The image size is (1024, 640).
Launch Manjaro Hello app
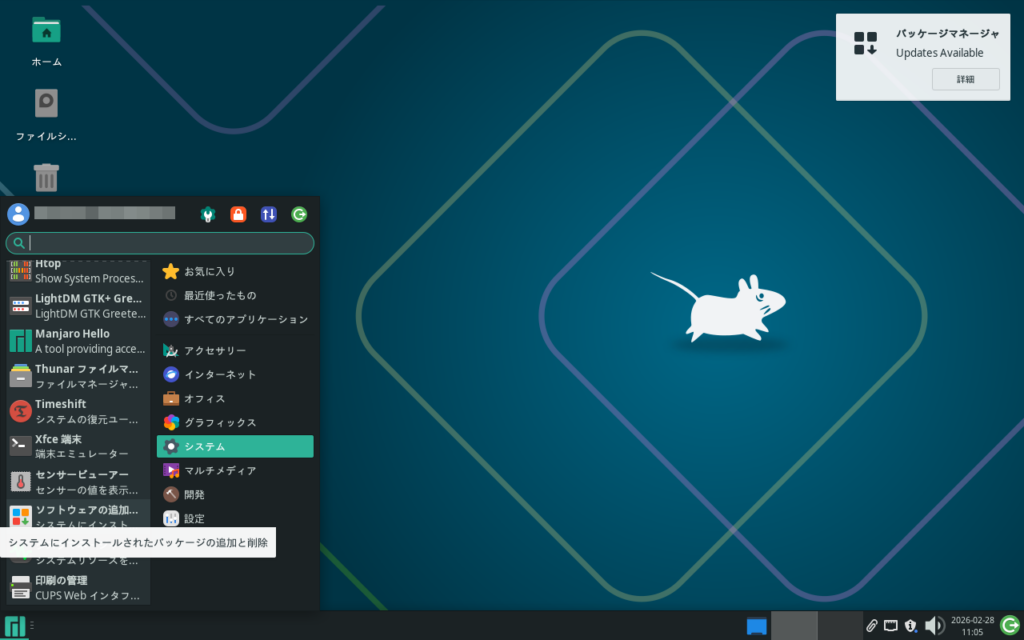point(78,341)
